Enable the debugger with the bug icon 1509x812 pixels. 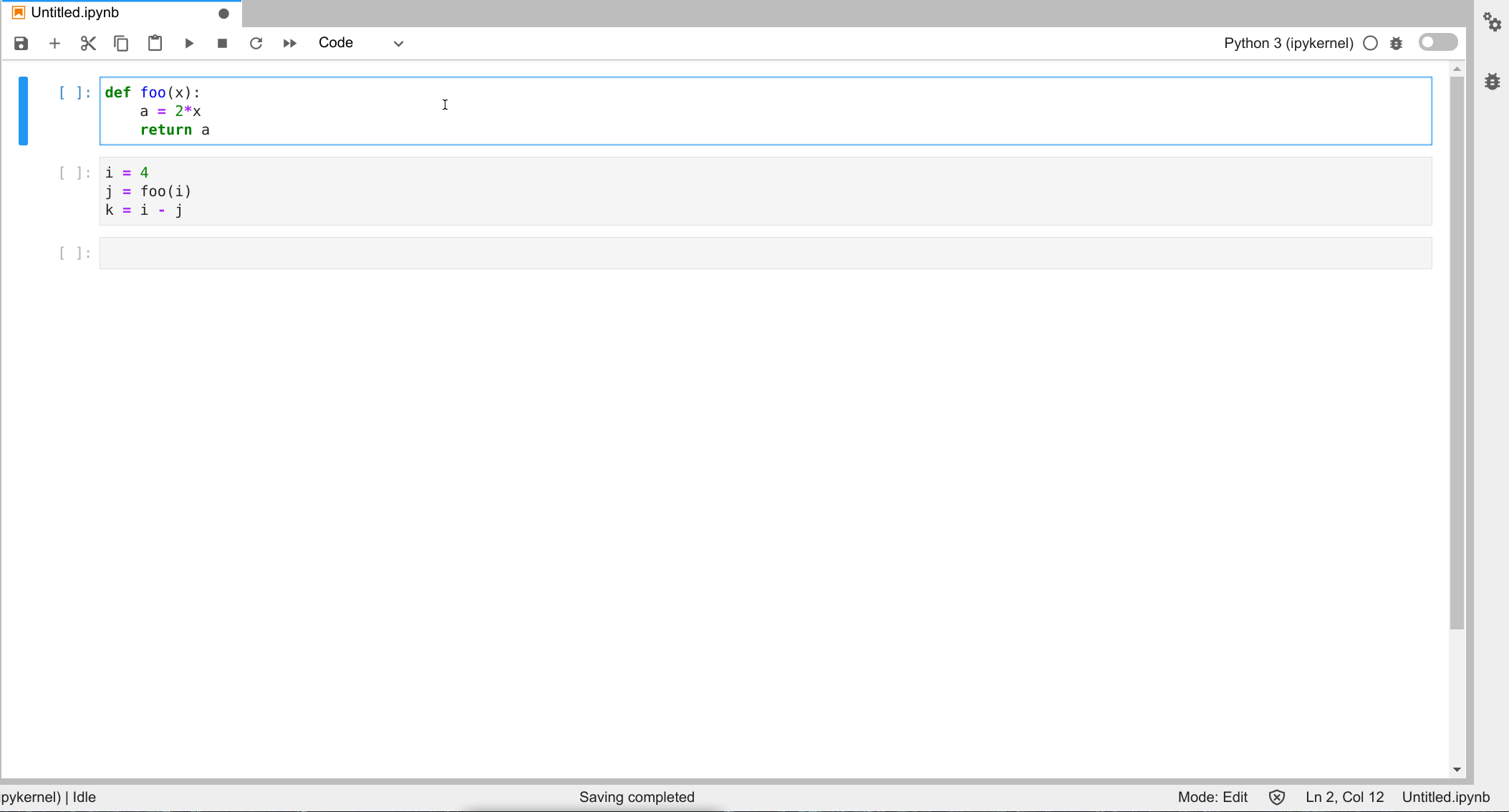click(x=1397, y=43)
